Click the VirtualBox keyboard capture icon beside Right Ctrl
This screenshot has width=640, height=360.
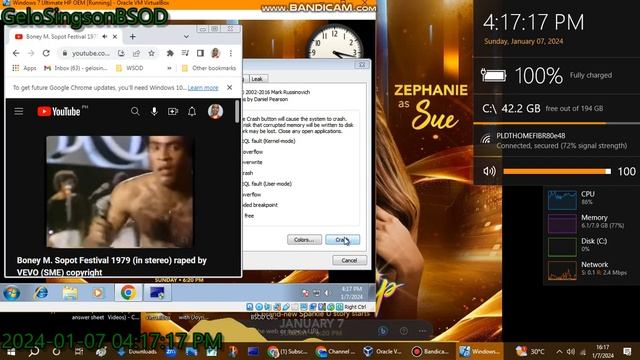pos(340,307)
